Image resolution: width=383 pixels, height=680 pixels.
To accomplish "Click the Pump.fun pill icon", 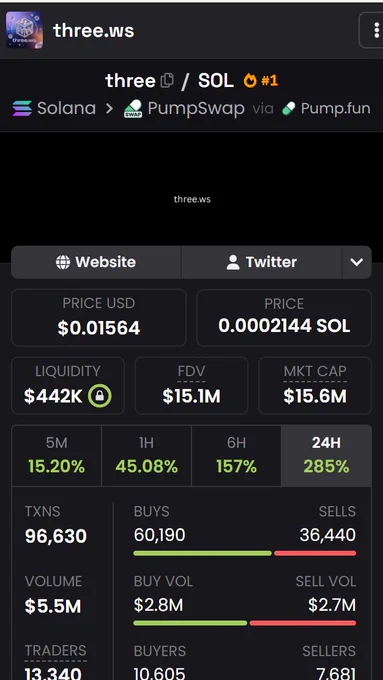I will [x=288, y=108].
